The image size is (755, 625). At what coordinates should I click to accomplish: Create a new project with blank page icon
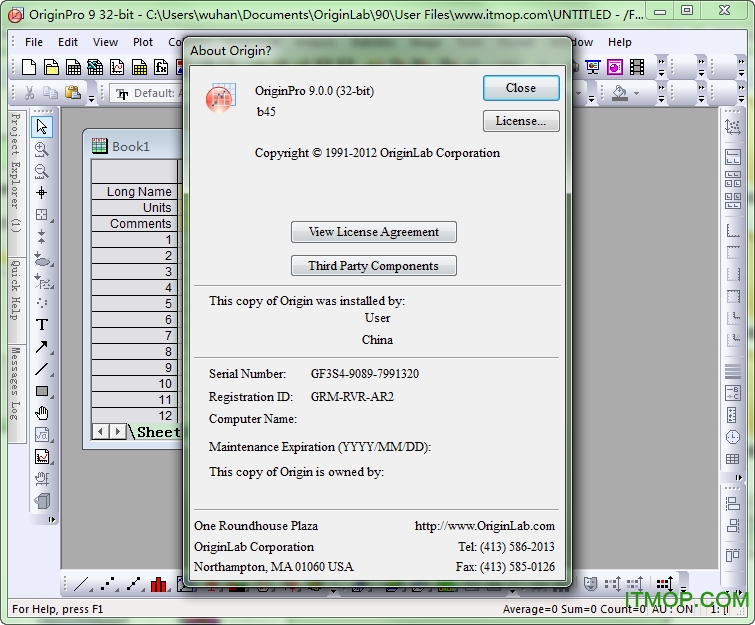pyautogui.click(x=29, y=67)
